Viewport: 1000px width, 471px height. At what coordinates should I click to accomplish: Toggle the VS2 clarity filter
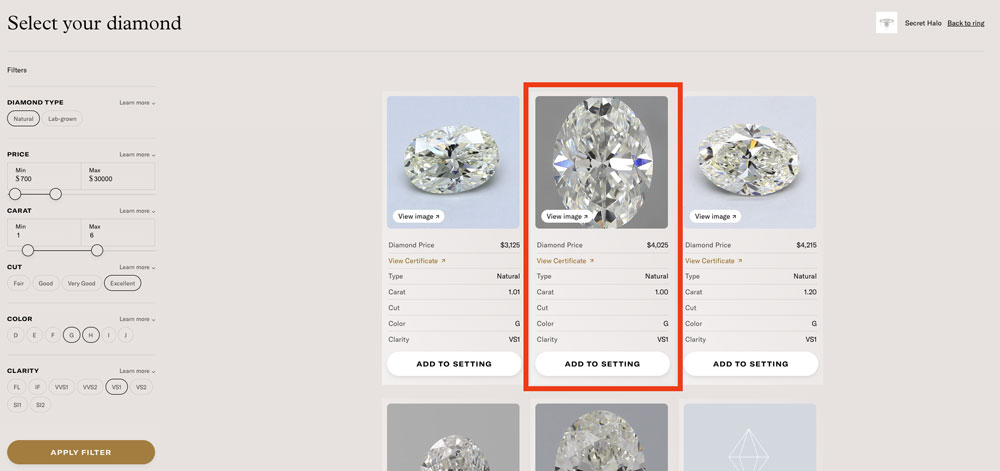(x=142, y=387)
